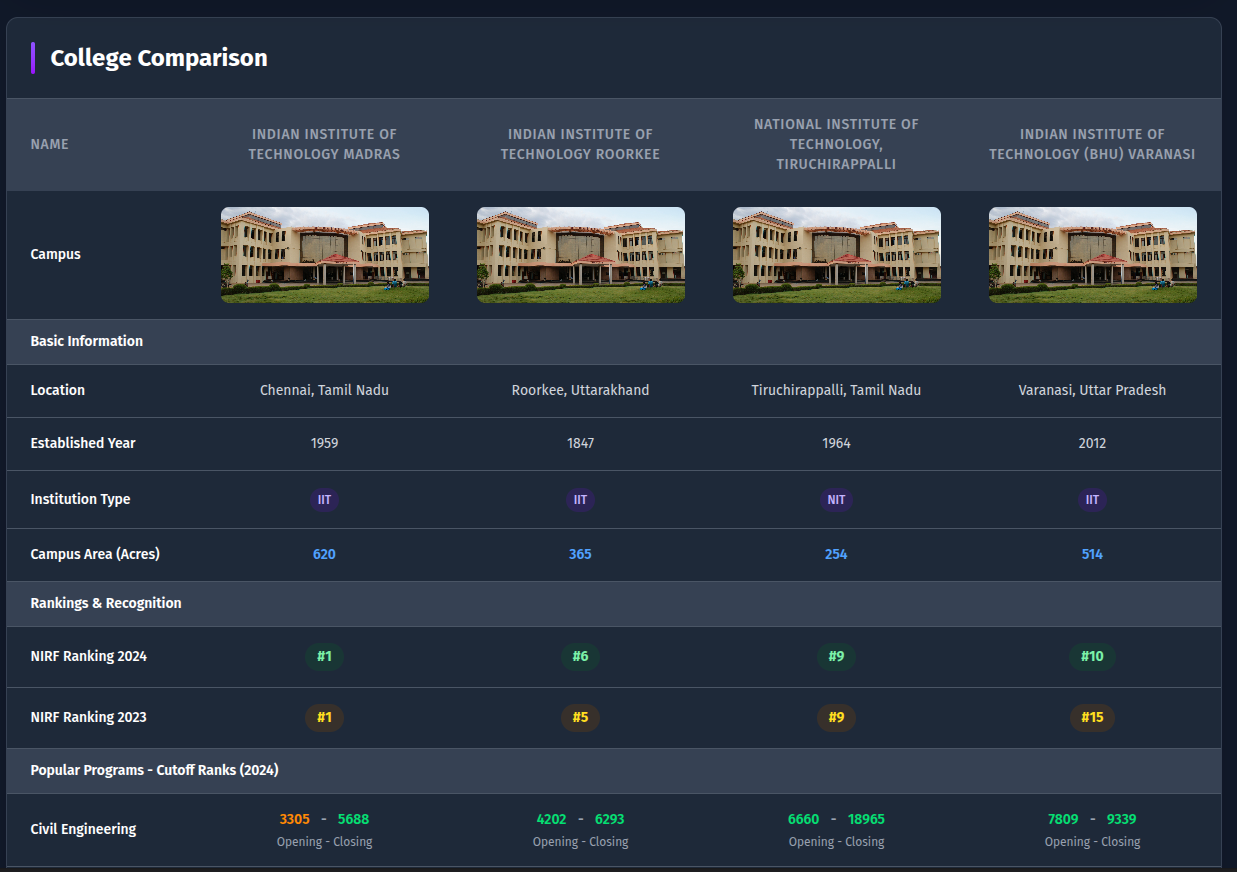View the IIT (BHU) Varanasi campus photo
Viewport: 1237px width, 872px height.
pyautogui.click(x=1093, y=255)
